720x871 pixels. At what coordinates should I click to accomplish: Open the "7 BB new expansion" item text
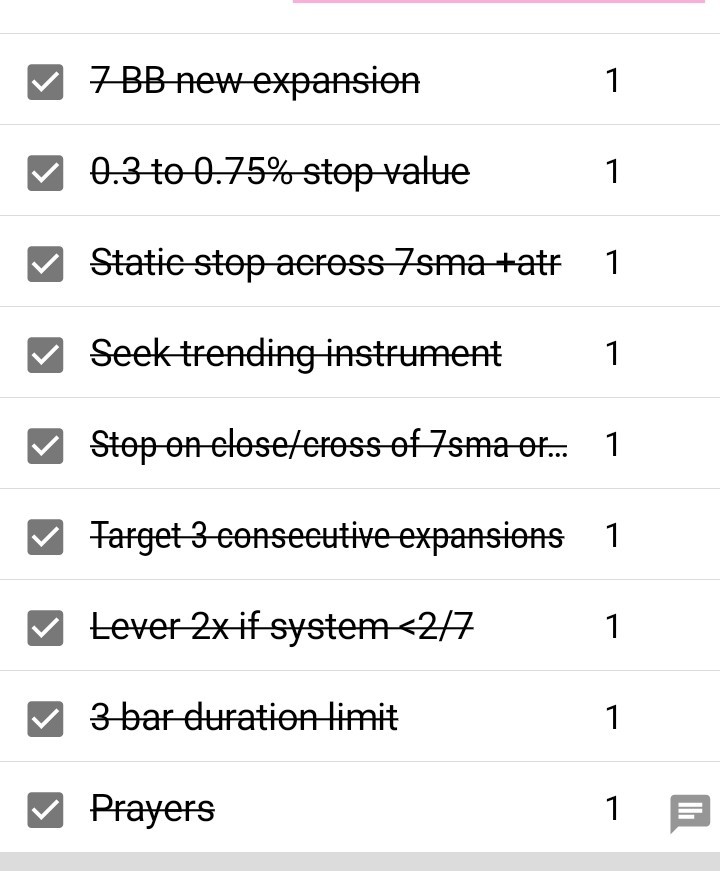[255, 81]
